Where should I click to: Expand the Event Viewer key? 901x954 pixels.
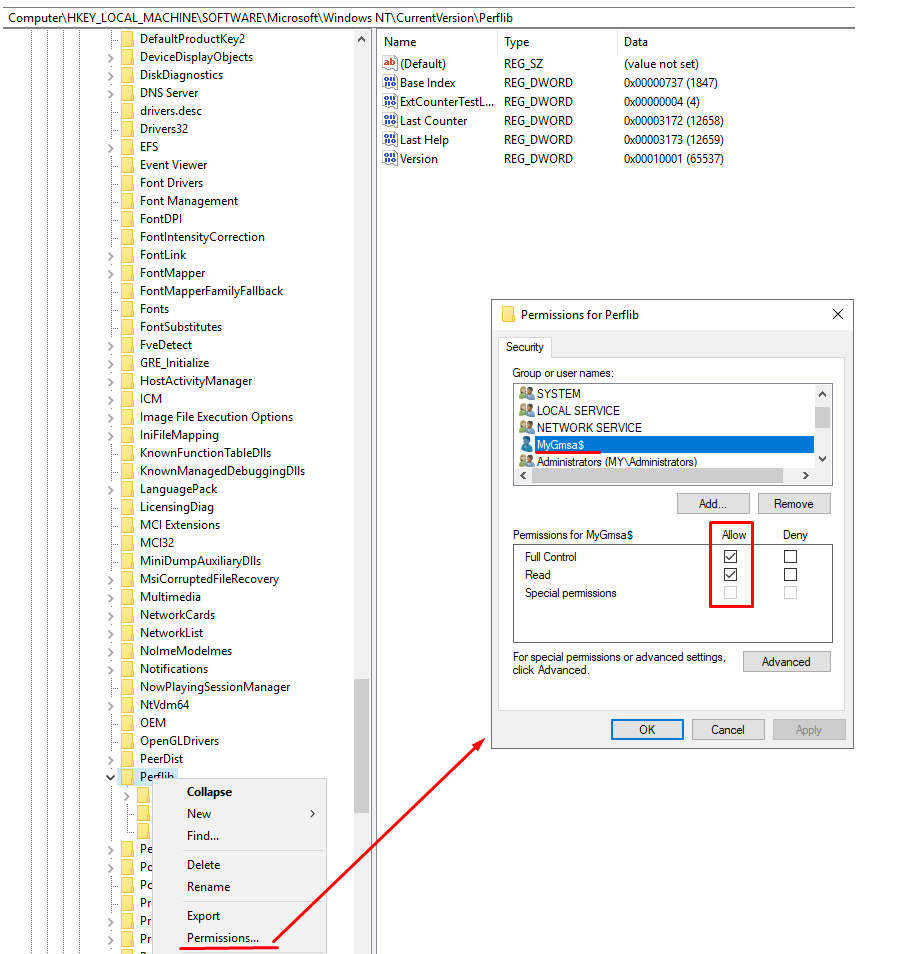[x=110, y=164]
